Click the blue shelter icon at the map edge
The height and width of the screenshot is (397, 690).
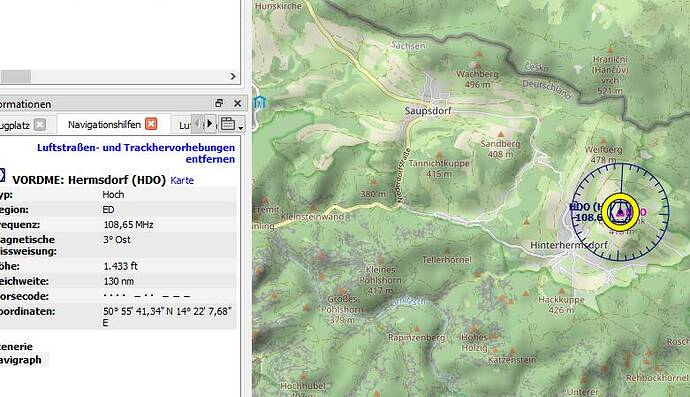tap(260, 103)
